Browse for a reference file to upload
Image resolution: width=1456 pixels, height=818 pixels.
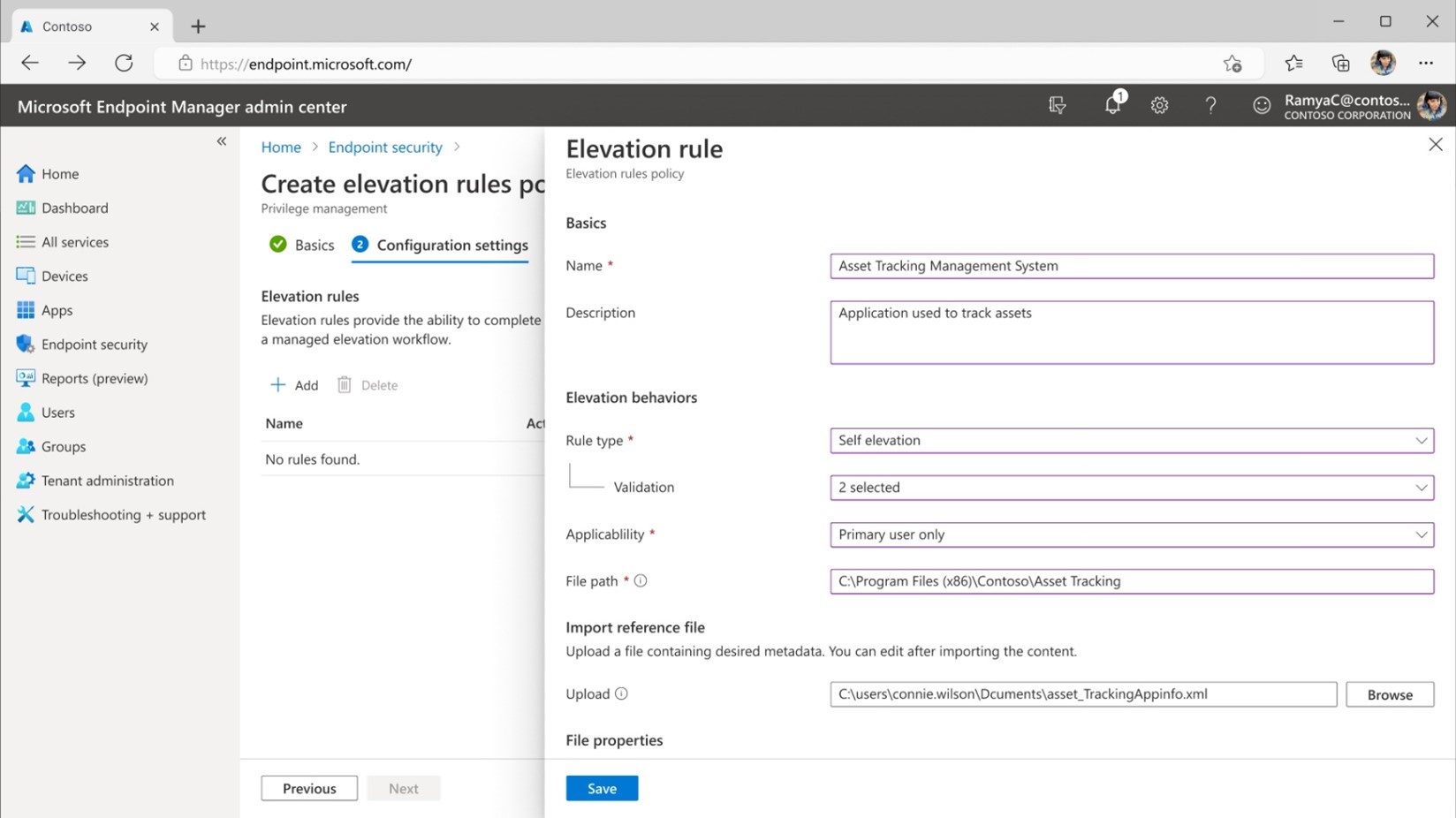coord(1390,694)
